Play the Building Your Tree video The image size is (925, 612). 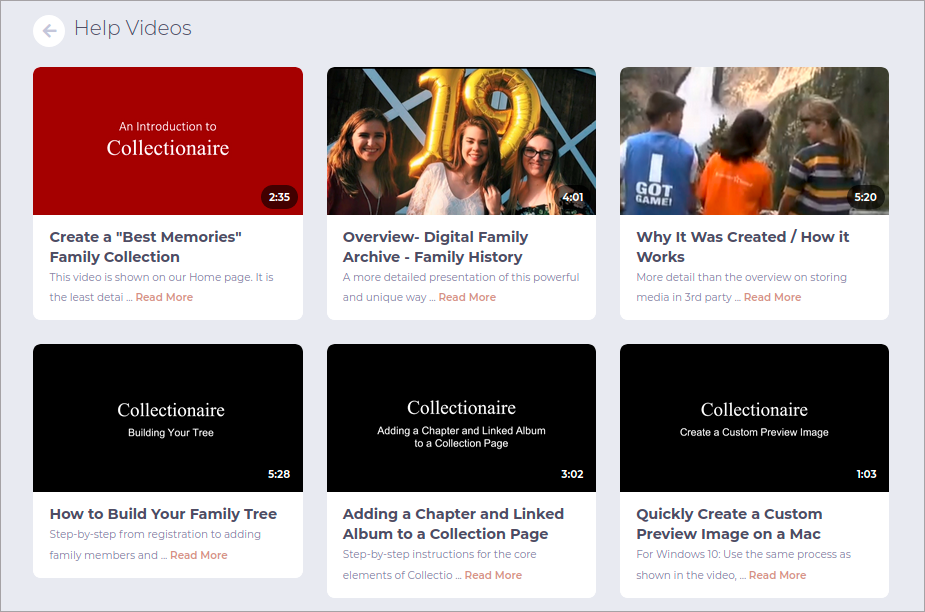168,418
